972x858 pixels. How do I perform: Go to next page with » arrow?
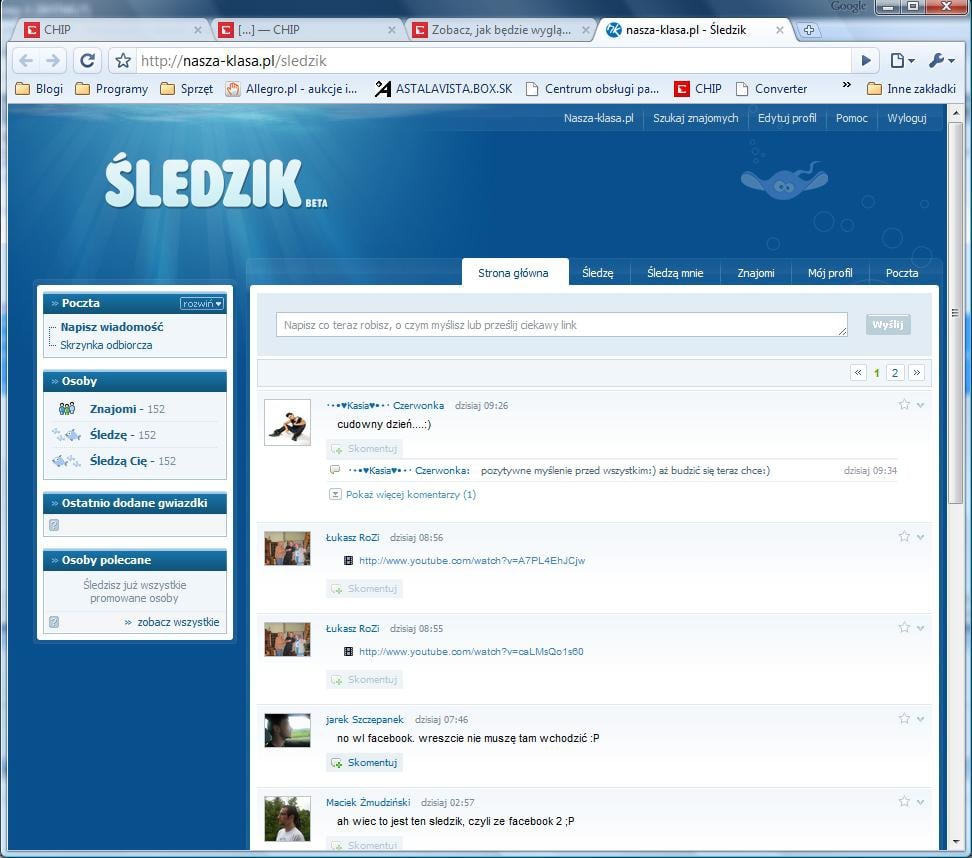pyautogui.click(x=916, y=373)
